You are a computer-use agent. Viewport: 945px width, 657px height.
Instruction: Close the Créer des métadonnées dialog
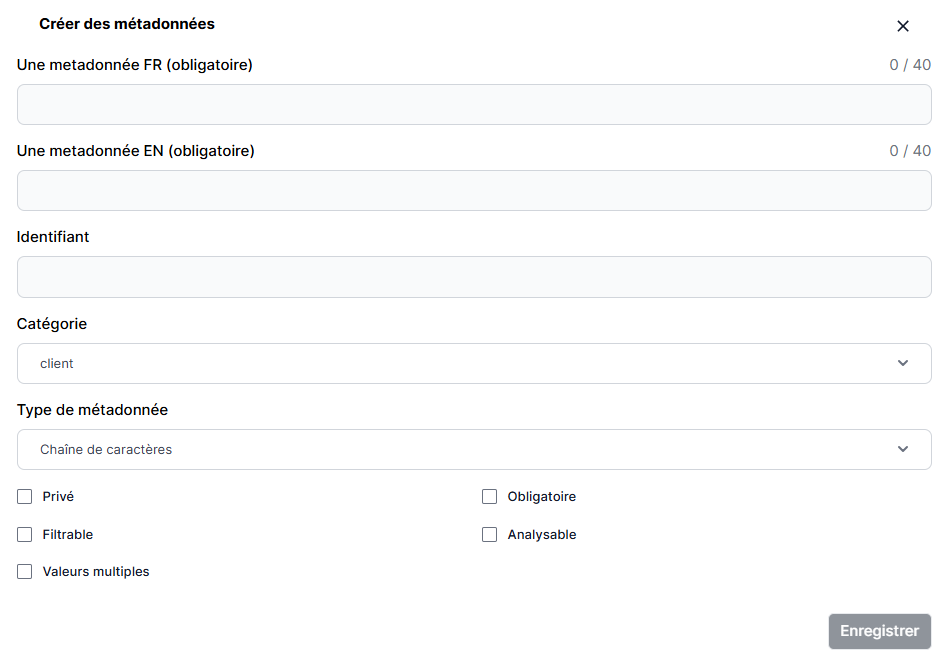point(903,26)
